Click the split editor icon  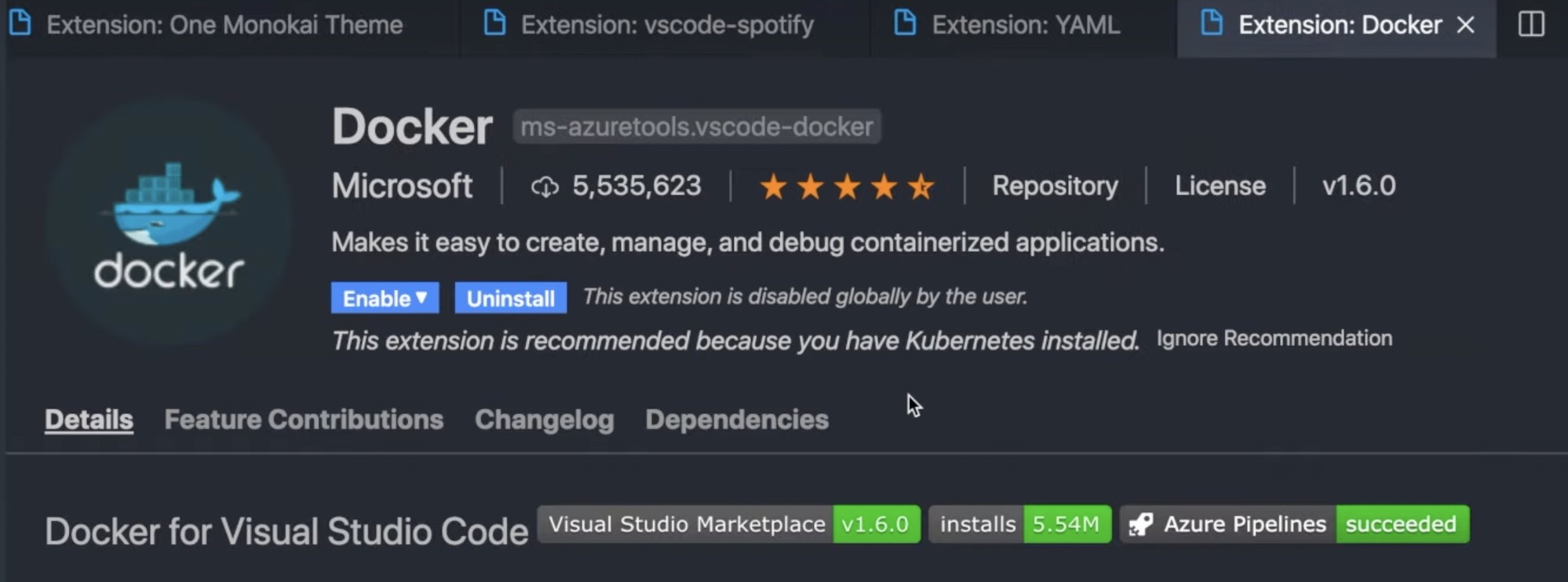1530,24
